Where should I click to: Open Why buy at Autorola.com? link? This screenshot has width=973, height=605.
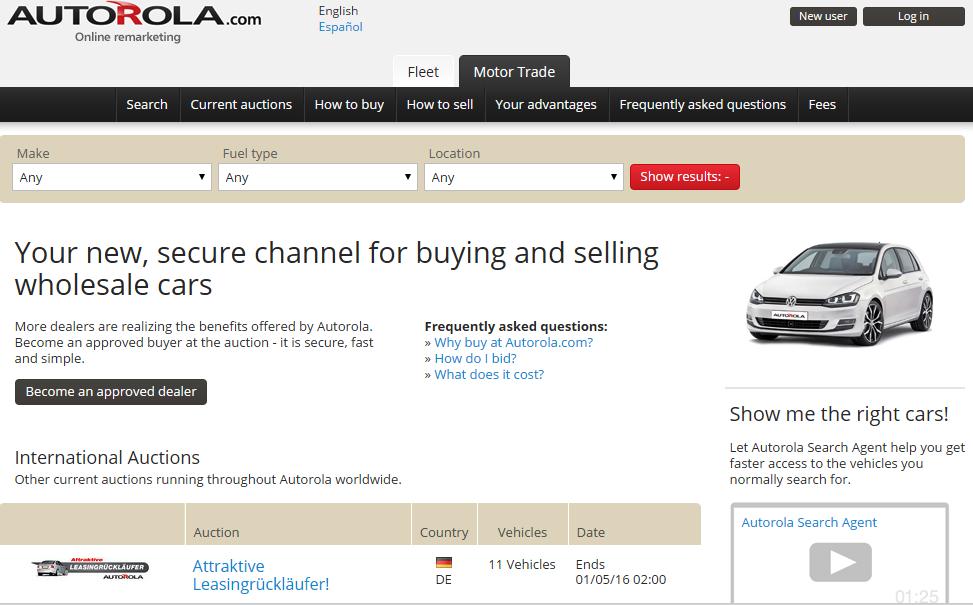click(514, 343)
